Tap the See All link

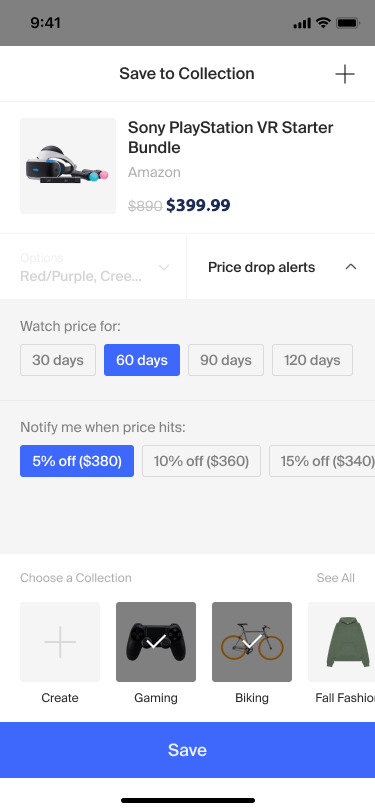[336, 578]
